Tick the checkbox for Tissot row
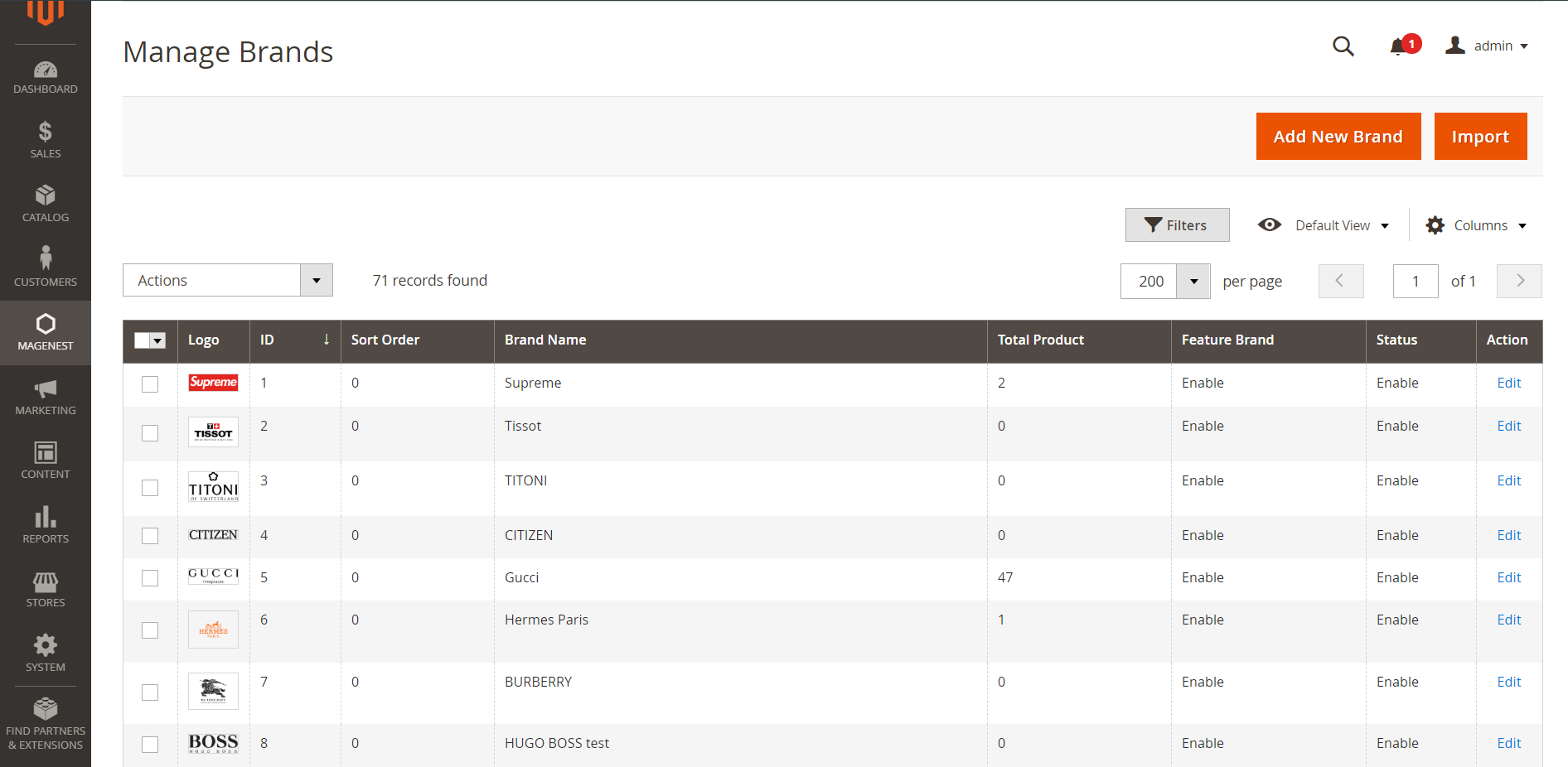The height and width of the screenshot is (767, 1568). [150, 433]
